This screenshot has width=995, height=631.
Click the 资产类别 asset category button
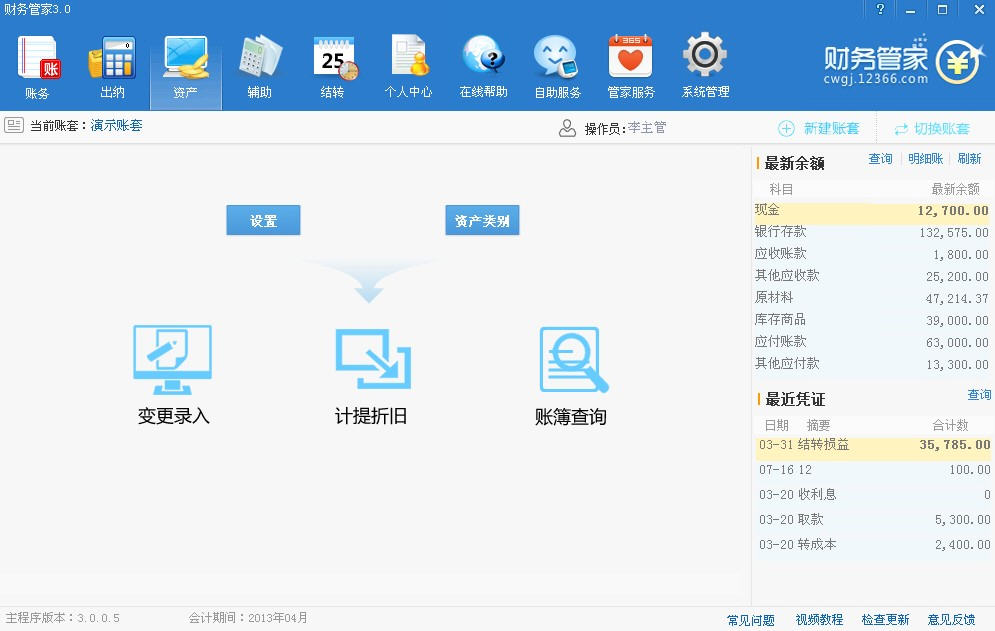pyautogui.click(x=482, y=221)
